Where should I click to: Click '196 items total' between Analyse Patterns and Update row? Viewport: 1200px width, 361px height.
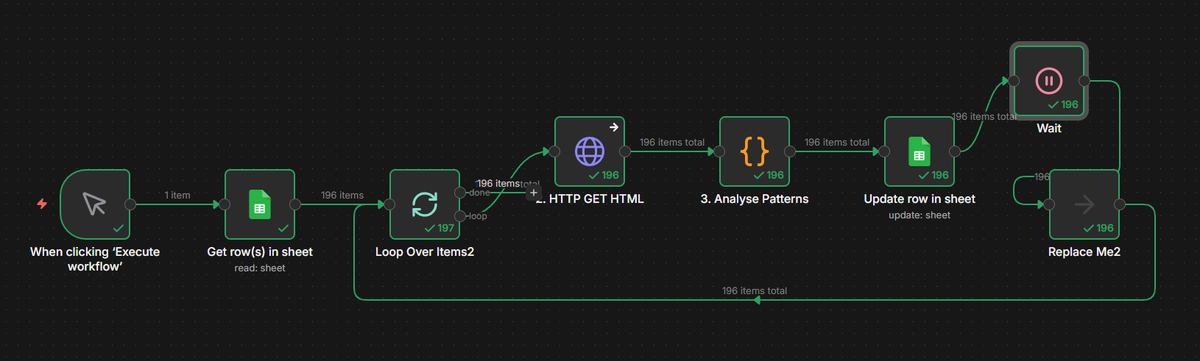(837, 143)
